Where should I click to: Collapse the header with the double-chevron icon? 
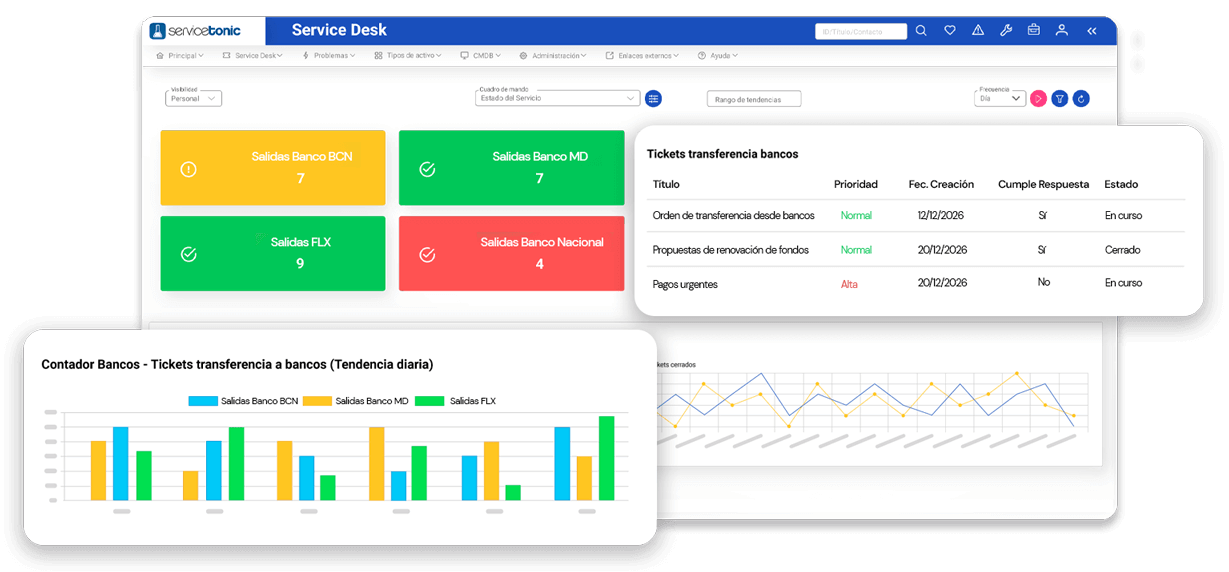point(1092,31)
